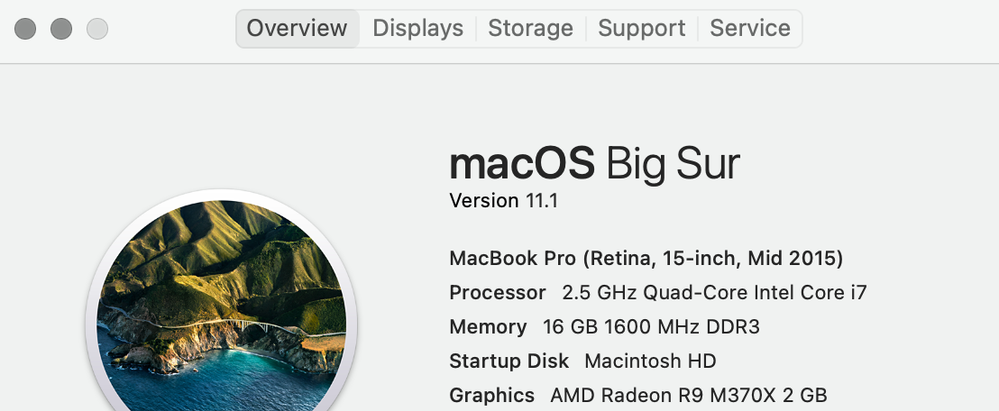Open the Service tab
Image resolution: width=999 pixels, height=411 pixels.
[750, 28]
